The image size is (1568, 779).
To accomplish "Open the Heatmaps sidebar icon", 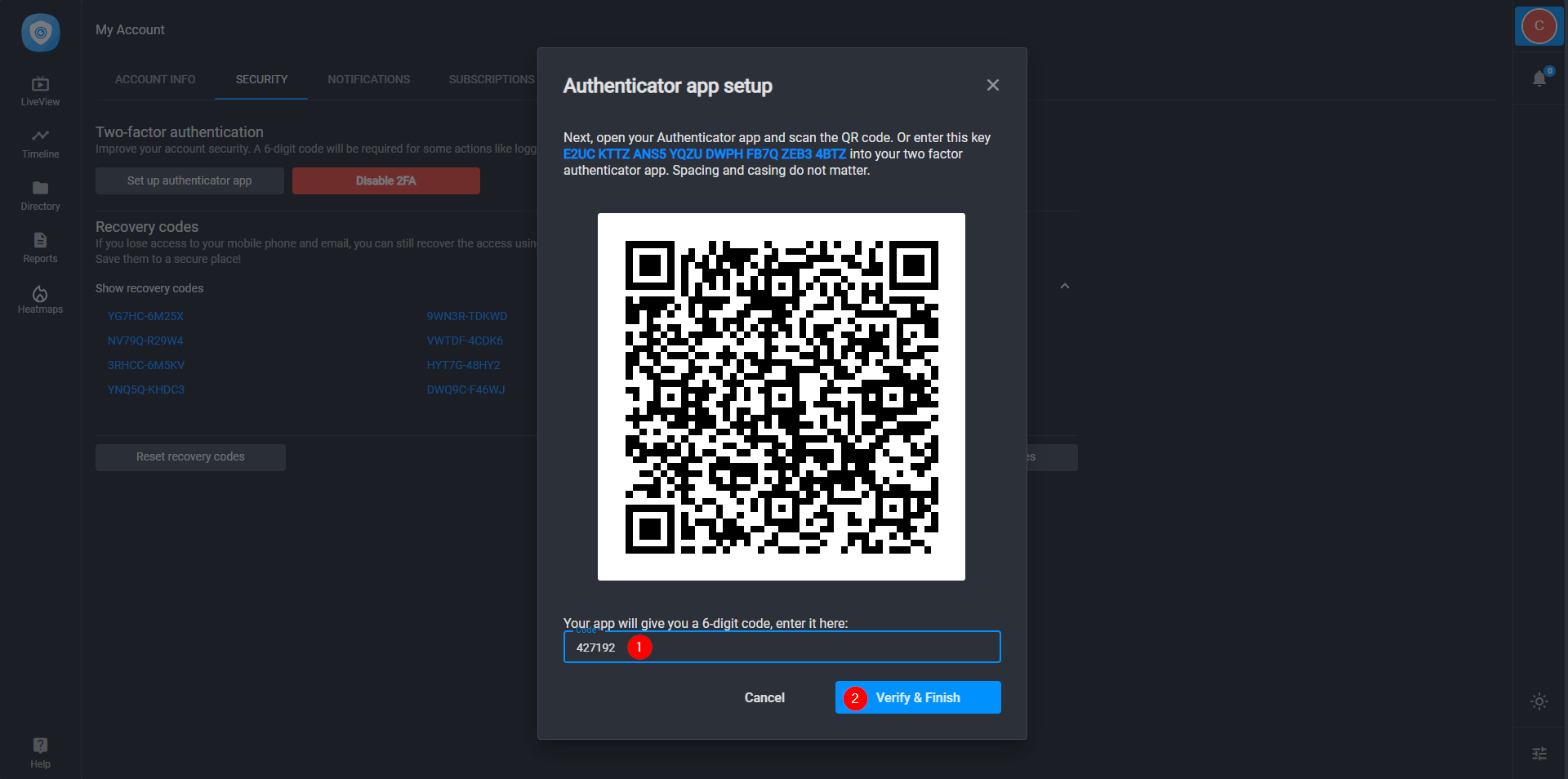I will (x=40, y=299).
